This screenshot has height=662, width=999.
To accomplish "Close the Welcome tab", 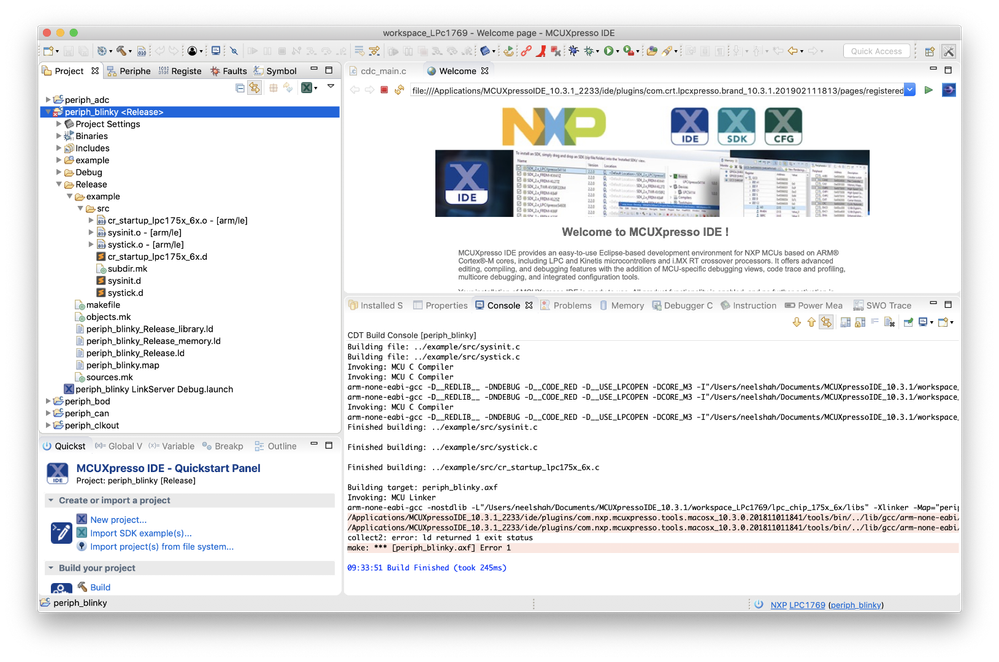I will (x=485, y=71).
